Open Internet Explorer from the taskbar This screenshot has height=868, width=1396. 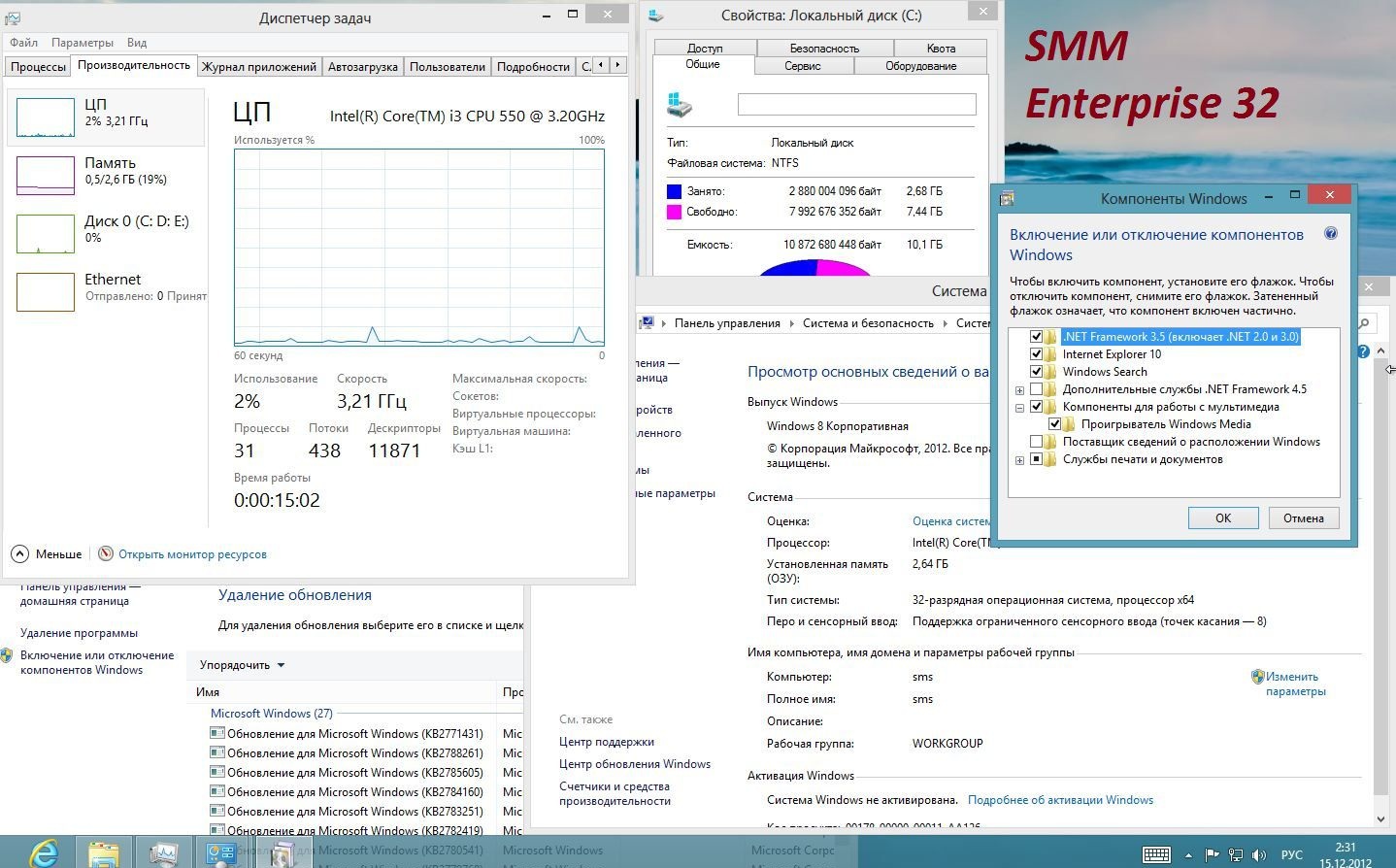pos(44,853)
